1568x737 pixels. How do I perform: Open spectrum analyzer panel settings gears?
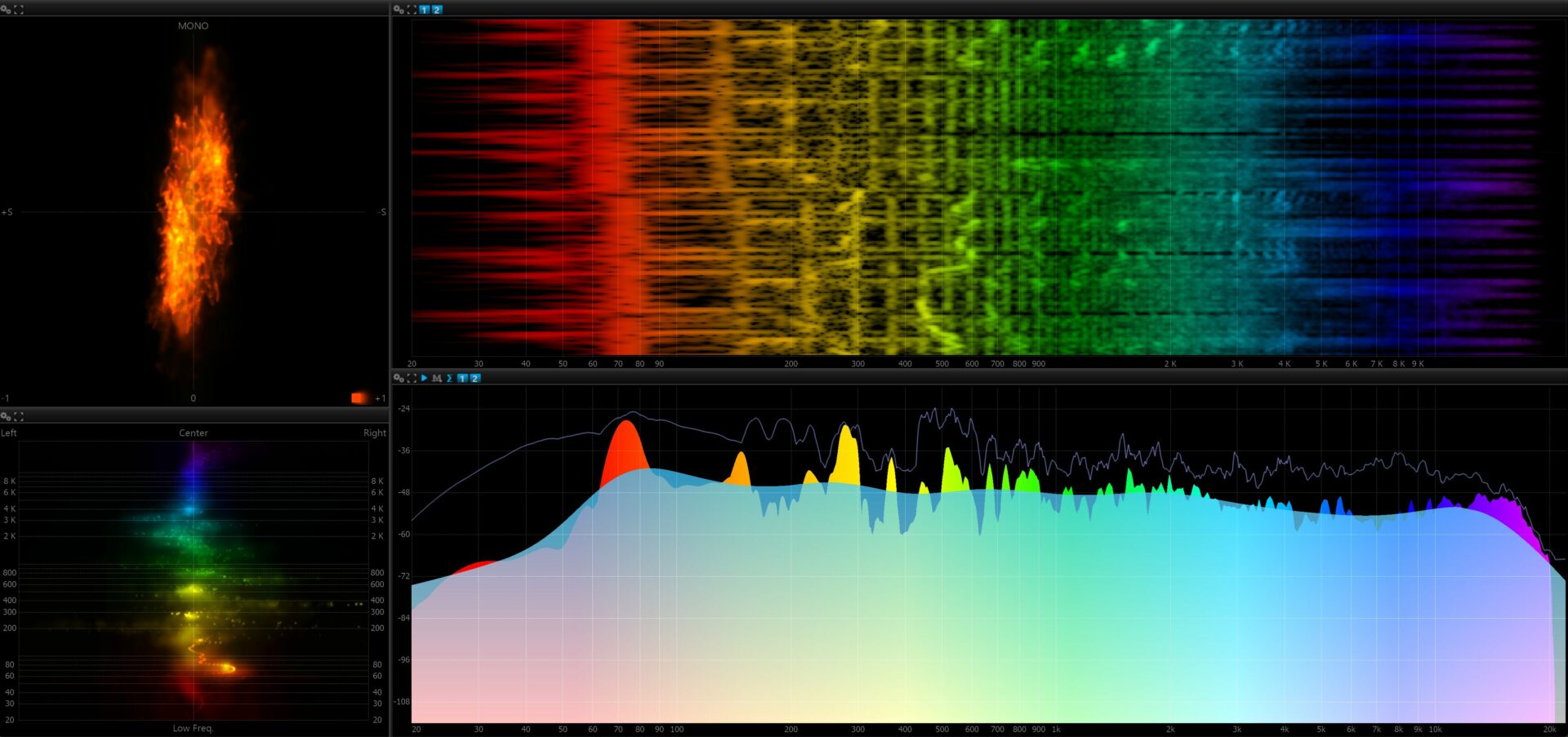click(399, 378)
